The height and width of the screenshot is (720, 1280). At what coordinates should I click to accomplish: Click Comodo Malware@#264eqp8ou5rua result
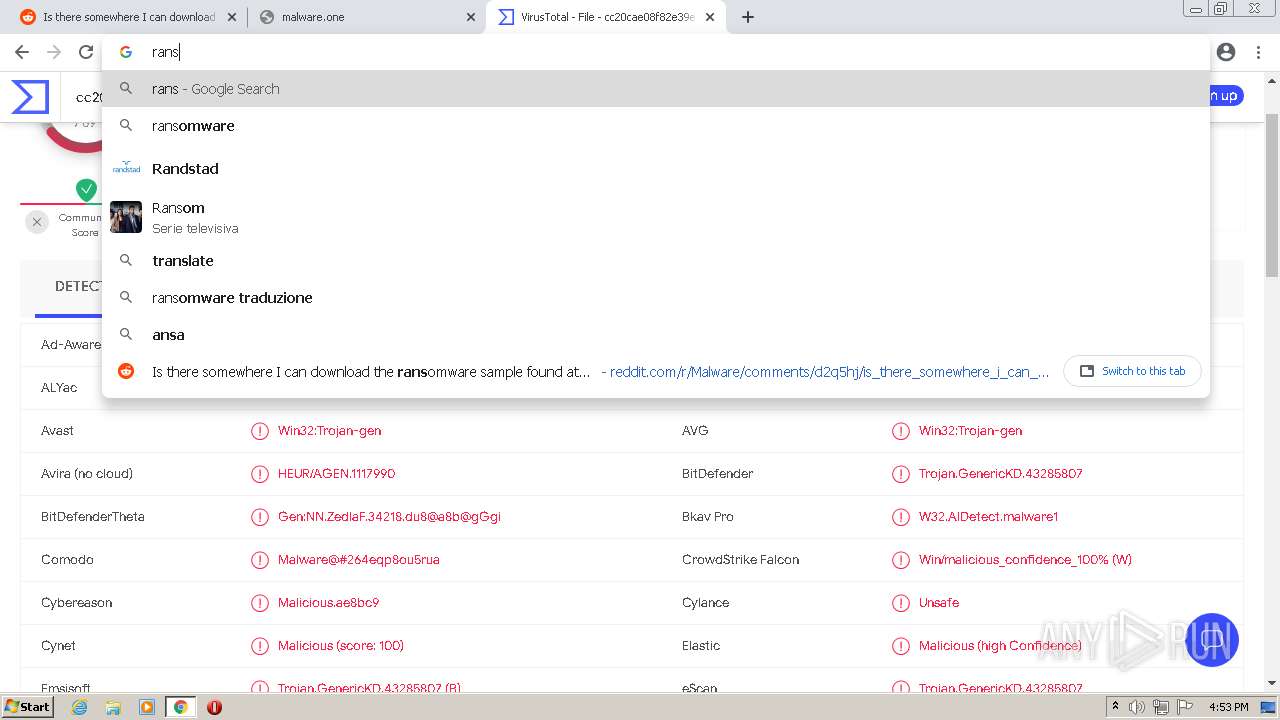point(358,560)
